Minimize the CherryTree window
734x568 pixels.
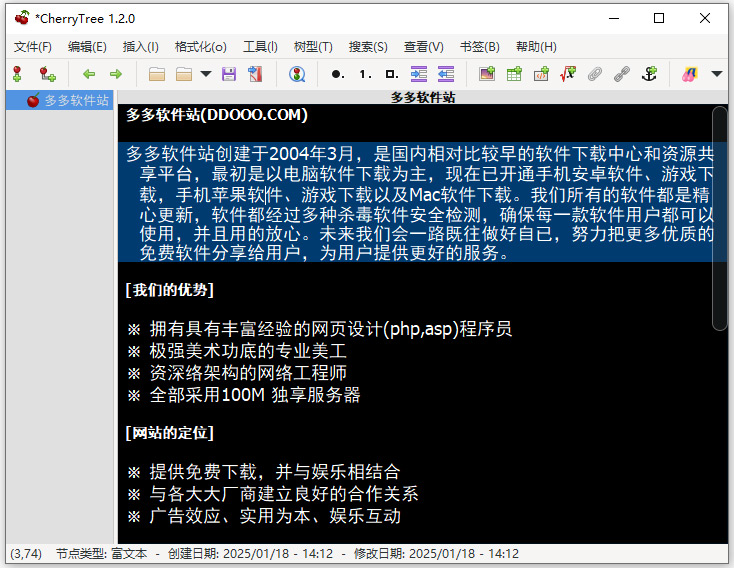(x=614, y=18)
